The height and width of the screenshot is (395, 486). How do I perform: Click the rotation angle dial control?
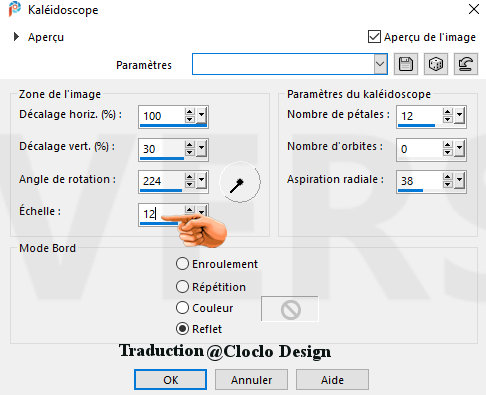[240, 182]
